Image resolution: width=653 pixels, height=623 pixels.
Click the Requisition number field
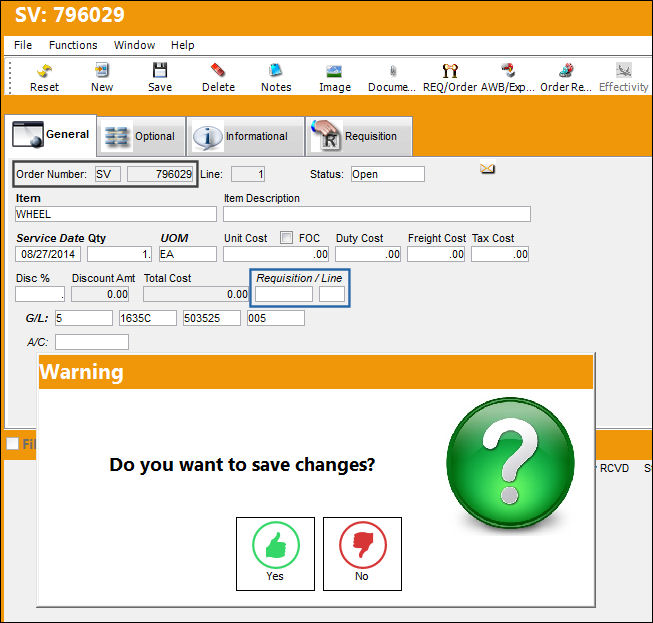point(284,294)
